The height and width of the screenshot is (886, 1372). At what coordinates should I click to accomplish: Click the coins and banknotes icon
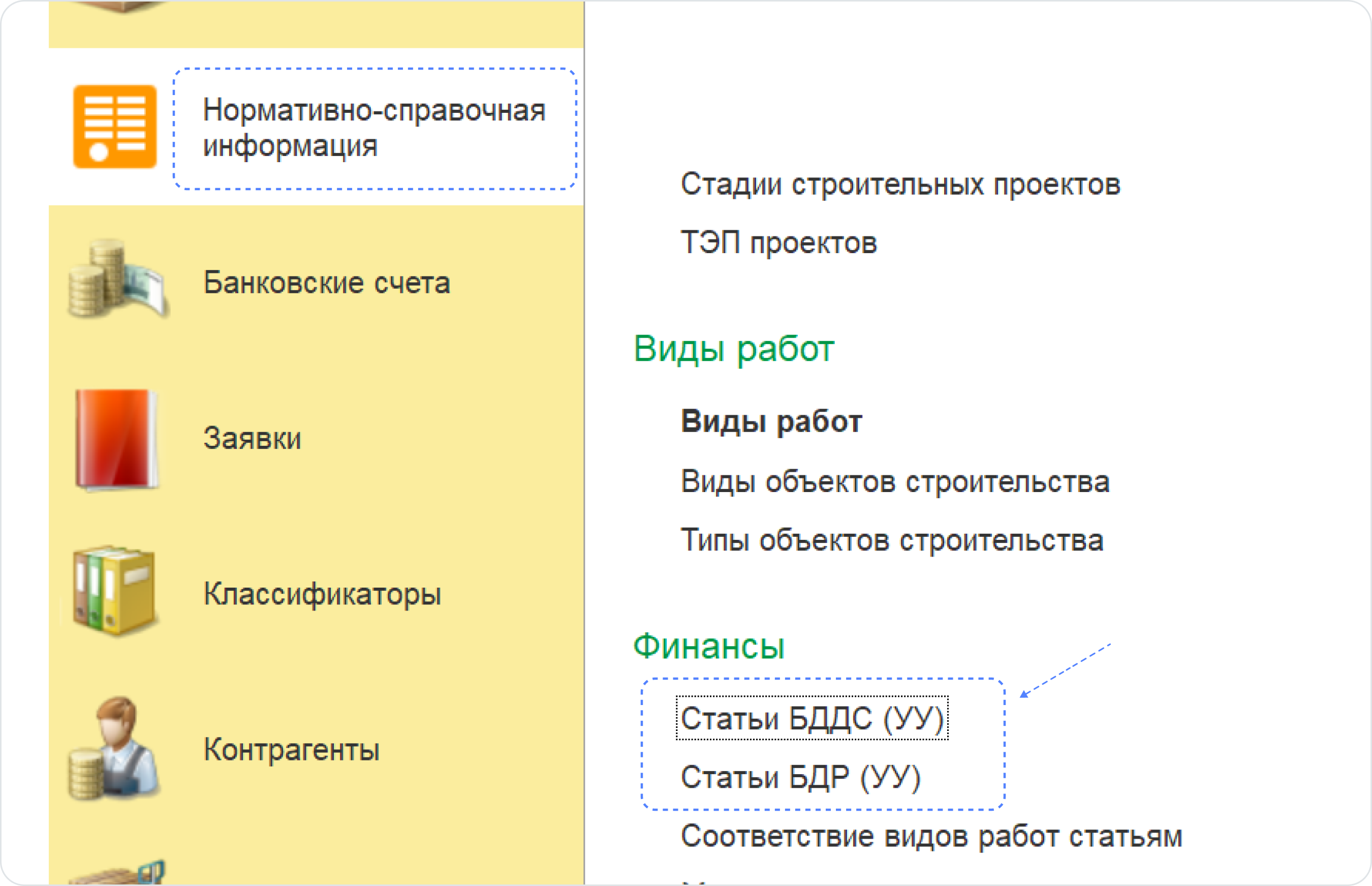point(118,280)
